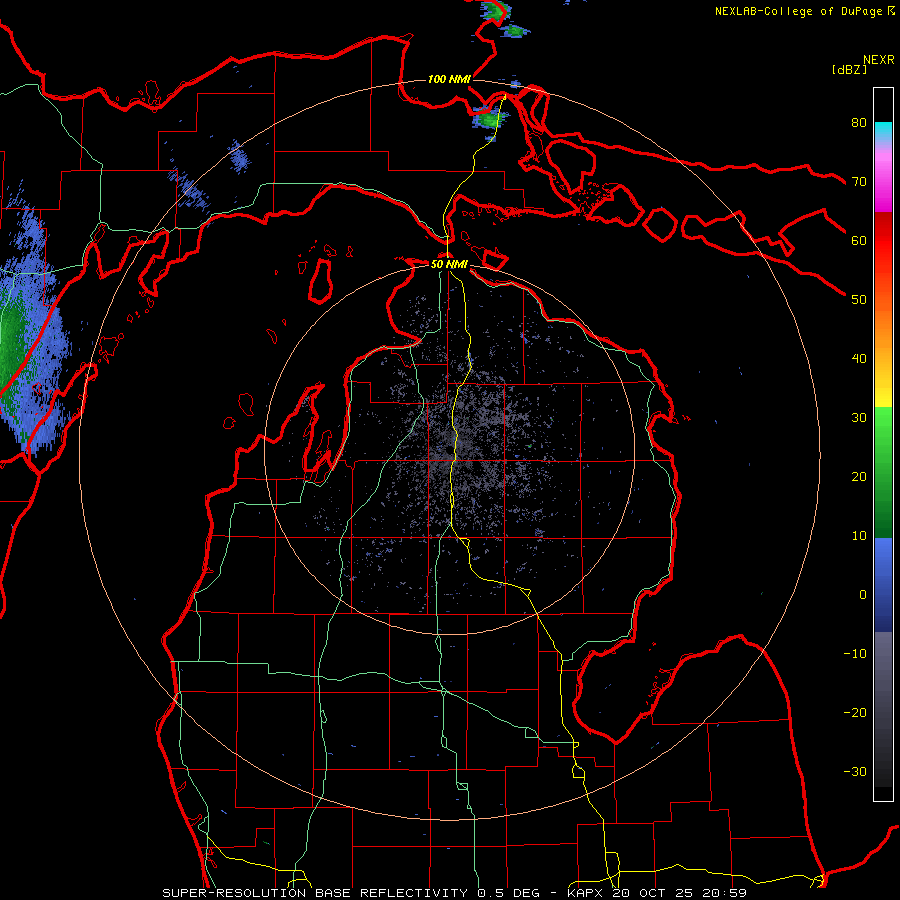Click the NEXR label above the scale
900x900 pixels.
click(x=879, y=60)
